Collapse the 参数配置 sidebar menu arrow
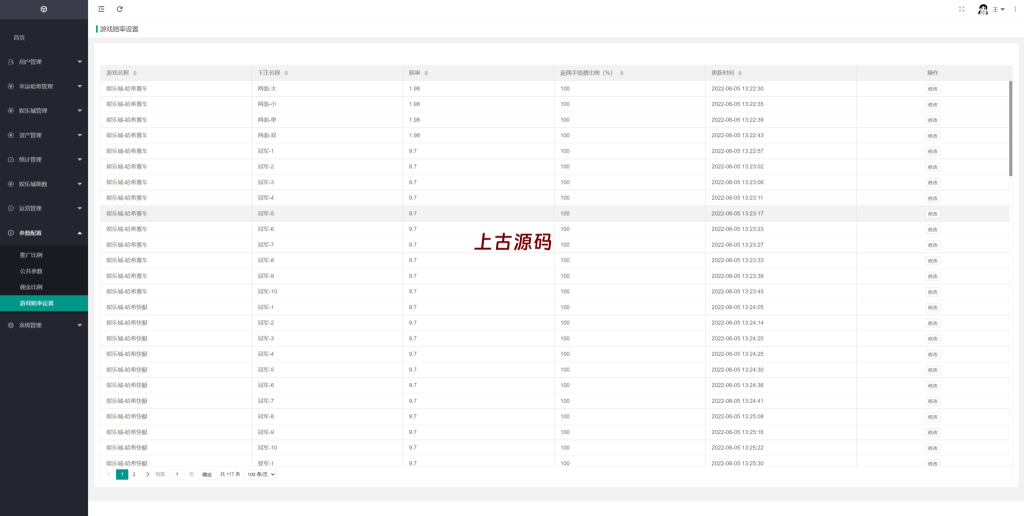 (80, 233)
